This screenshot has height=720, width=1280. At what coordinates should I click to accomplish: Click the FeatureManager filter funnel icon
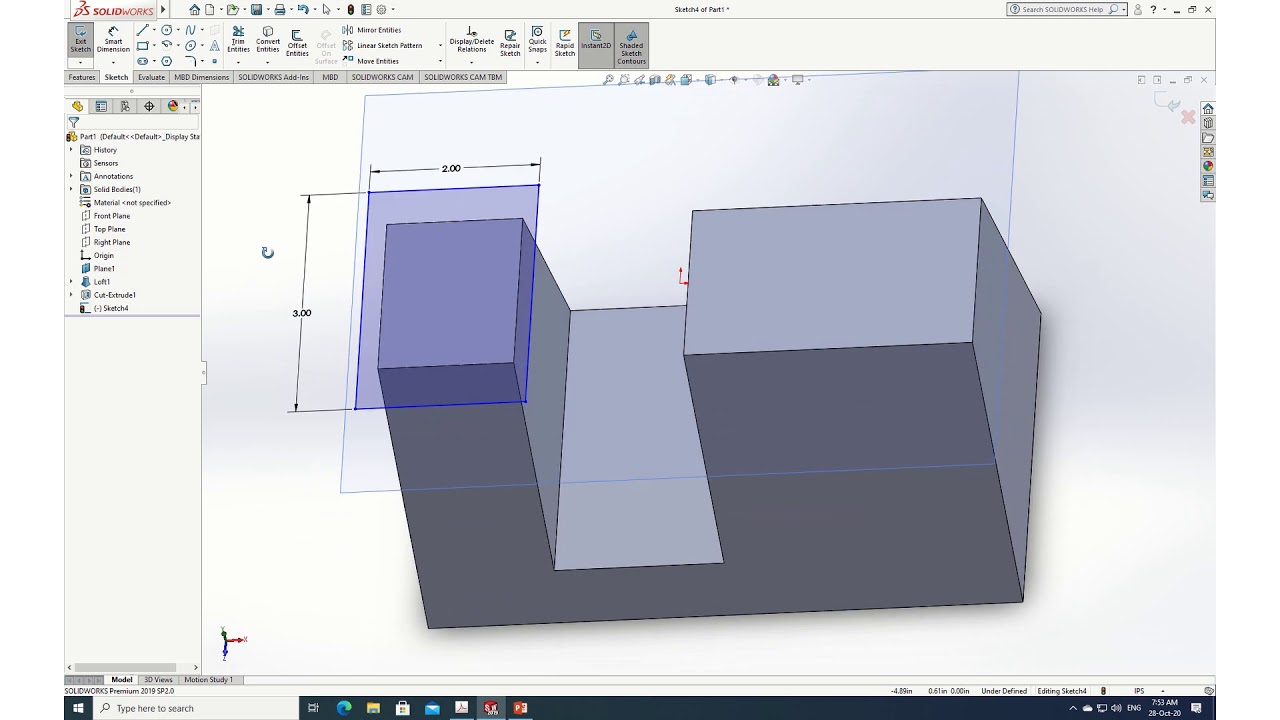73,122
